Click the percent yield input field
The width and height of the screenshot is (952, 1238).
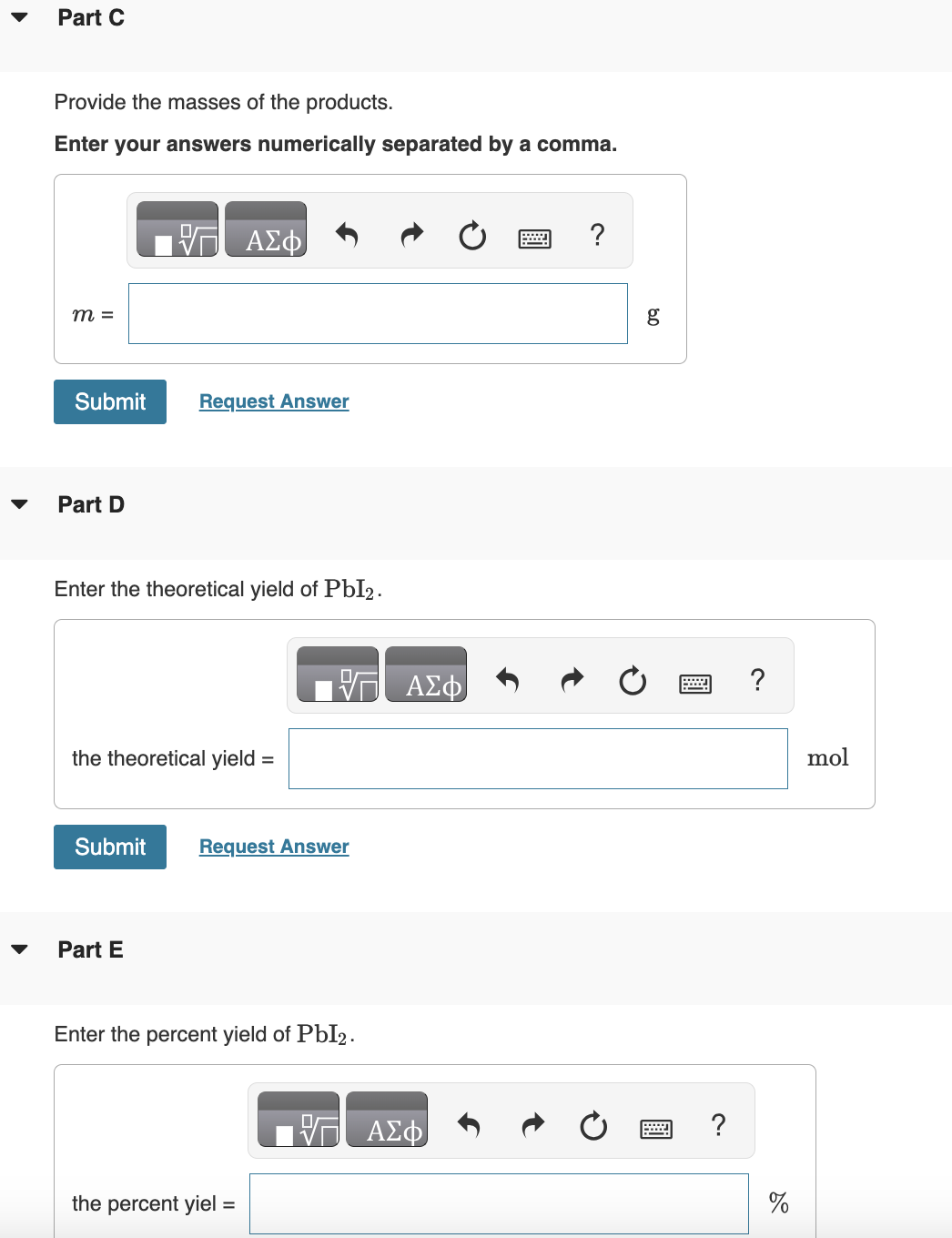(499, 1202)
